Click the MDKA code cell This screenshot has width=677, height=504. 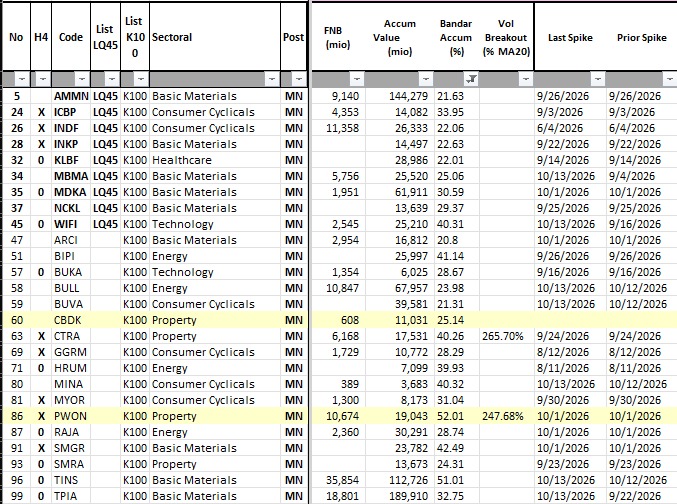pos(71,192)
